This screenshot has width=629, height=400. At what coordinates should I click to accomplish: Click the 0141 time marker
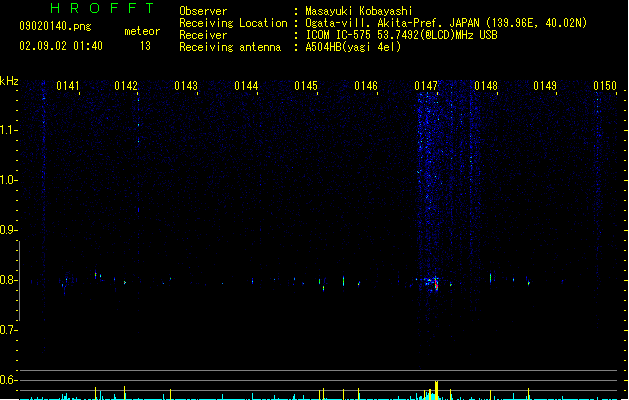pos(68,86)
